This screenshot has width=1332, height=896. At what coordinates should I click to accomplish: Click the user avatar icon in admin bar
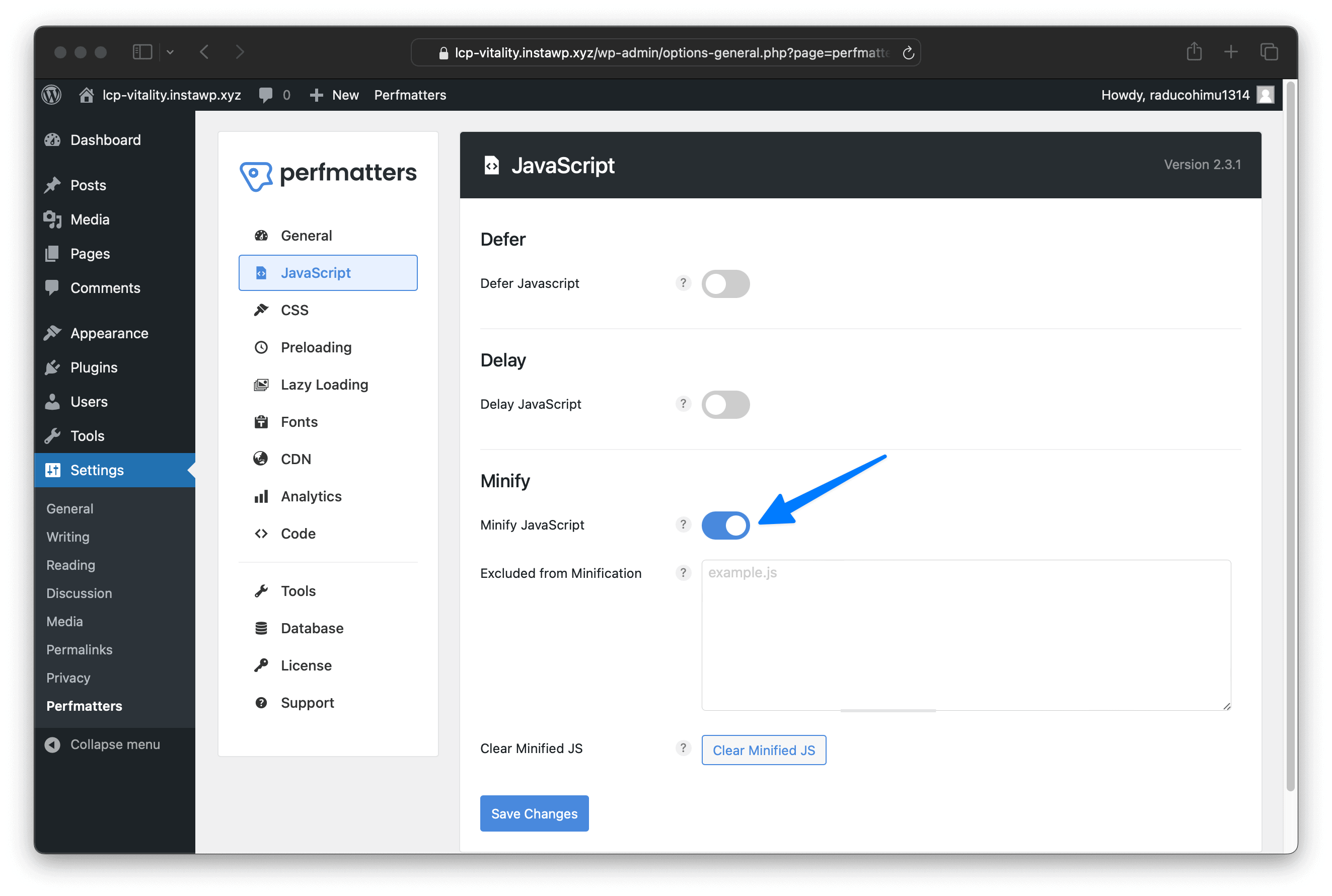click(1265, 95)
